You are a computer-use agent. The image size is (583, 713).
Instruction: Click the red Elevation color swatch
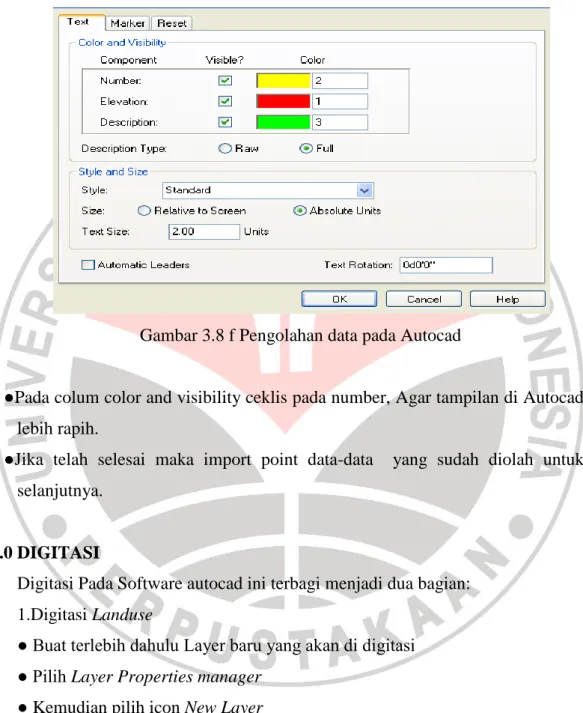click(283, 101)
